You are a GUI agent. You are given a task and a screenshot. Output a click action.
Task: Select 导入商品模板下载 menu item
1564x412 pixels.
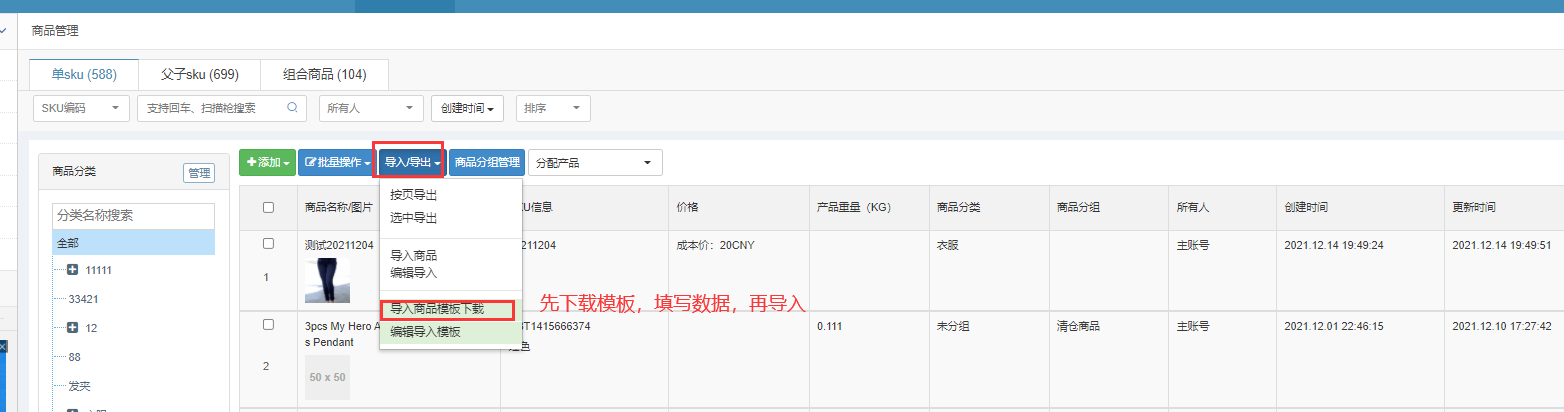point(444,310)
